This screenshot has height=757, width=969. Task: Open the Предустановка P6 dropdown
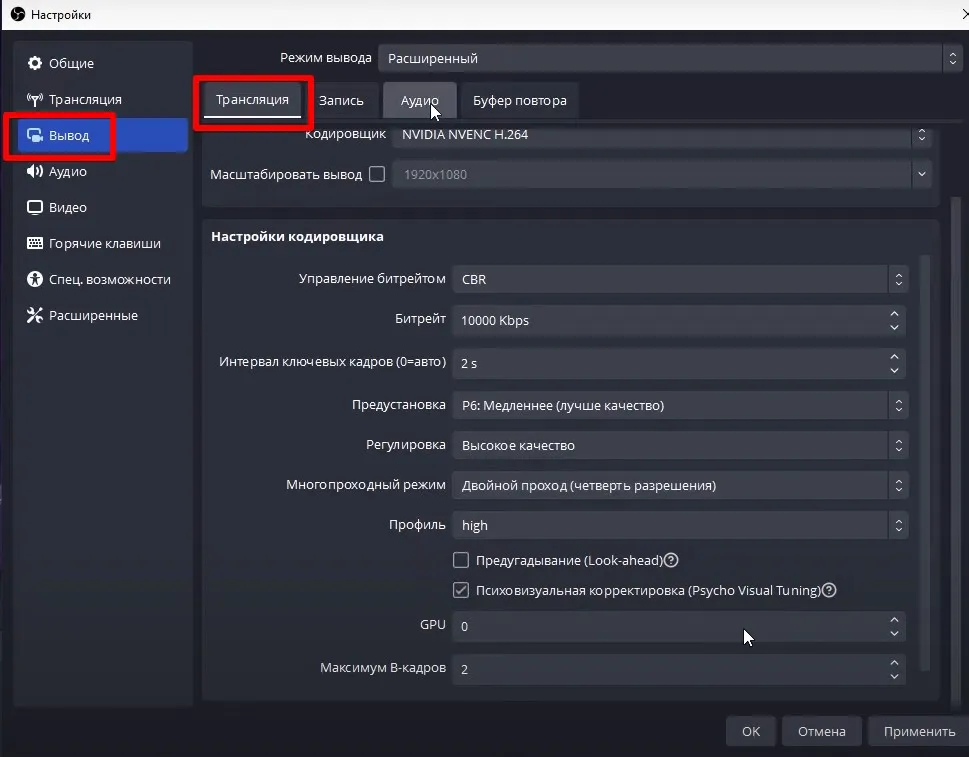pyautogui.click(x=680, y=405)
